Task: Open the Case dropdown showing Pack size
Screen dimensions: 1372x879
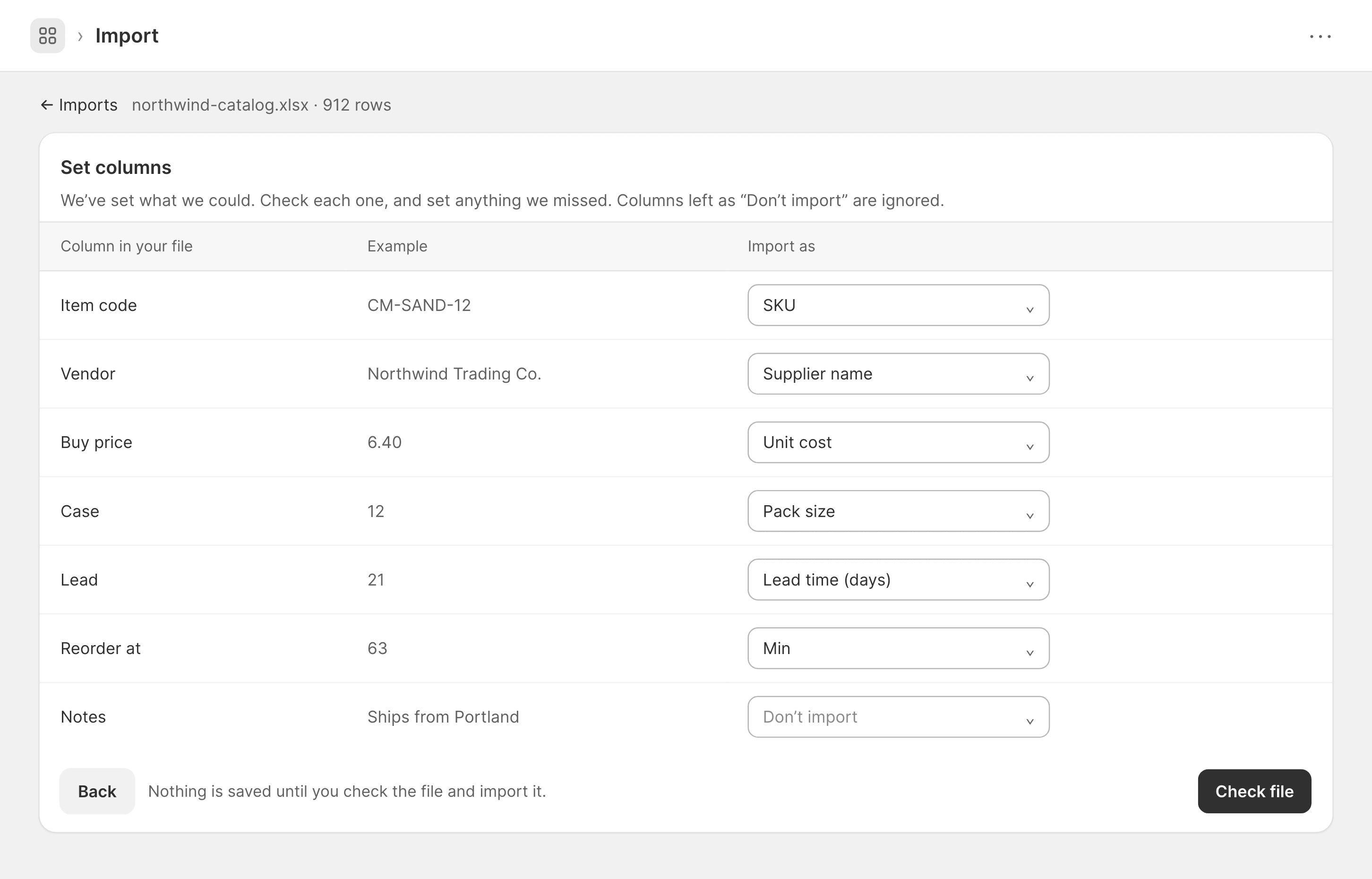Action: pos(898,511)
